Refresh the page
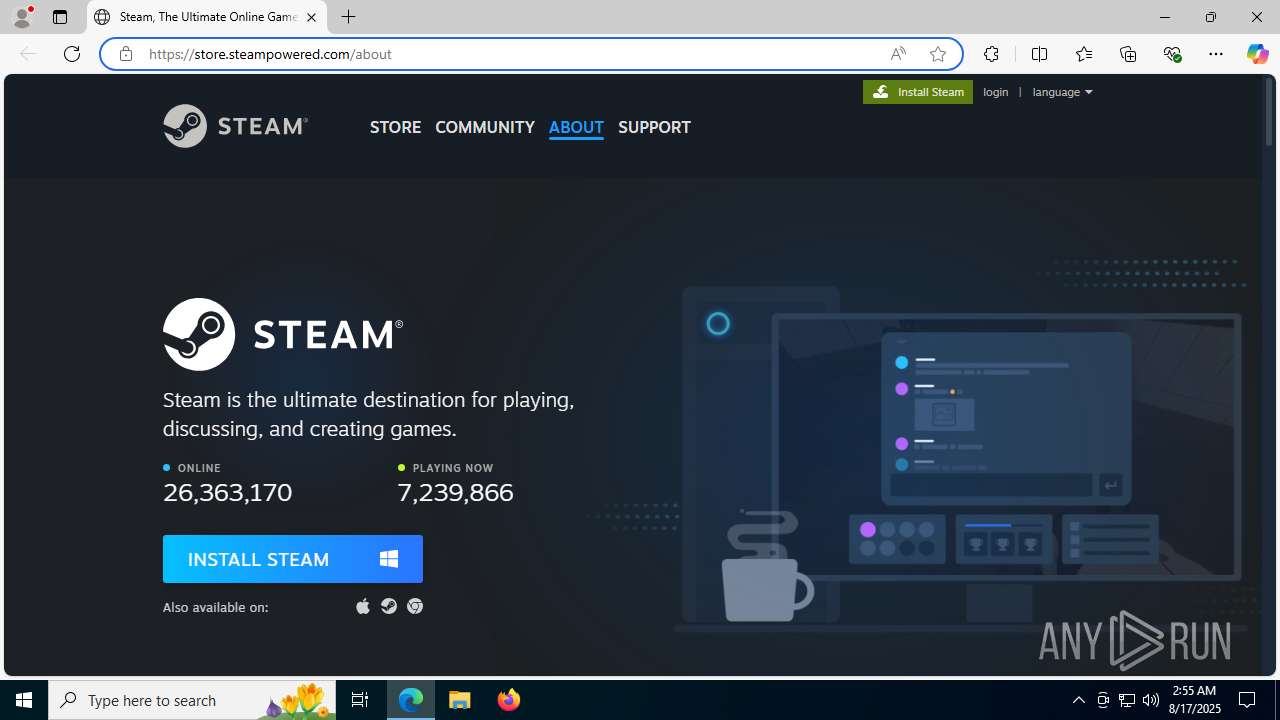 (x=72, y=54)
